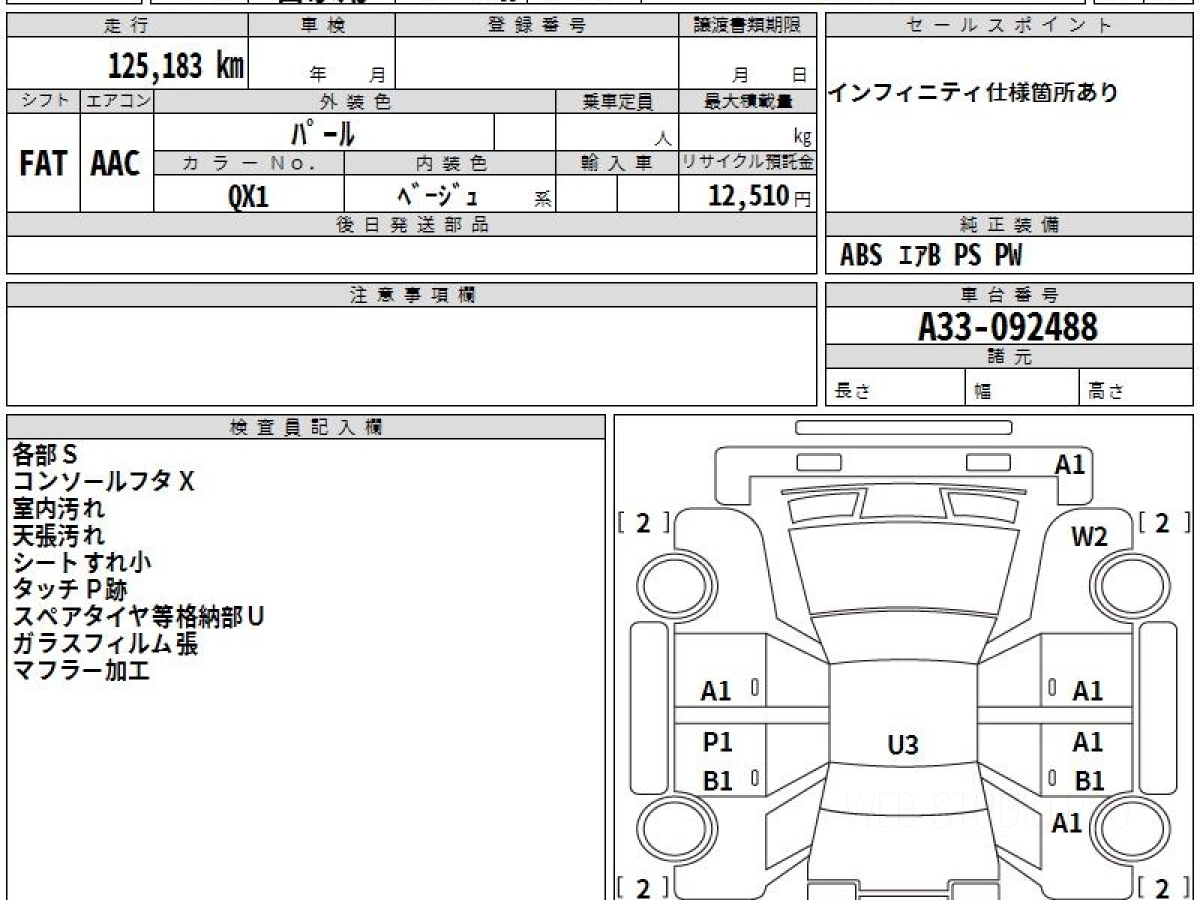The width and height of the screenshot is (1200, 900).
Task: Click the リサイクル預託金 label
Action: click(x=748, y=163)
